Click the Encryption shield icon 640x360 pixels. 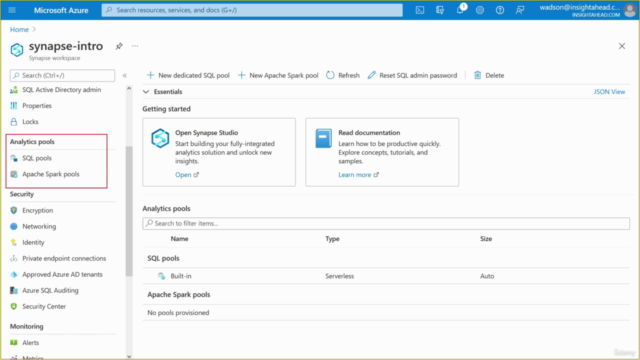(14, 210)
